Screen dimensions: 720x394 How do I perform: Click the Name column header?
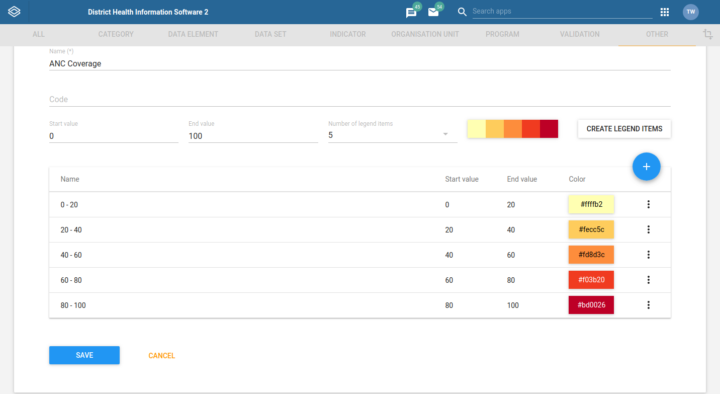pyautogui.click(x=70, y=179)
